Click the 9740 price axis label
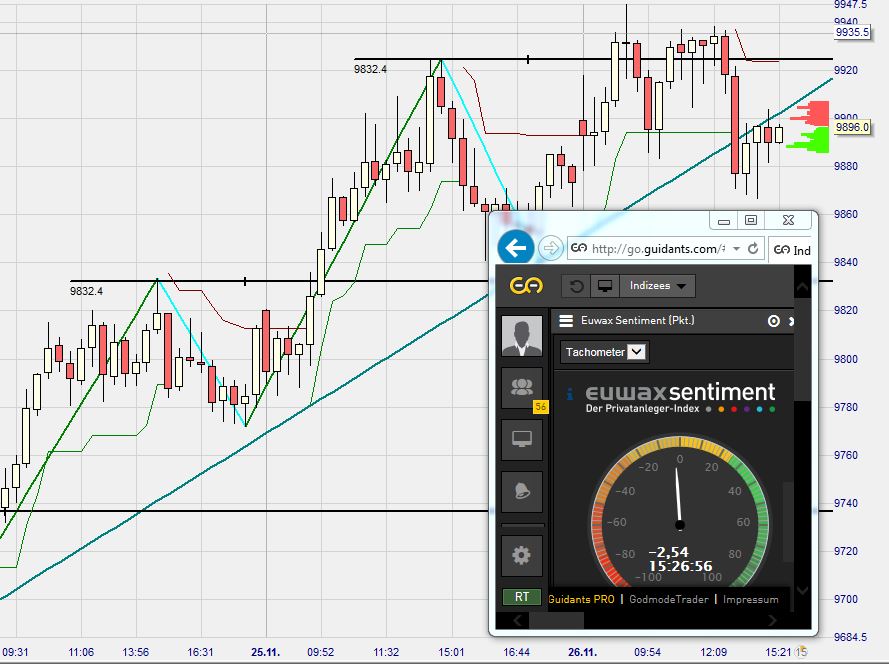Viewport: 889px width, 664px height. (x=845, y=503)
